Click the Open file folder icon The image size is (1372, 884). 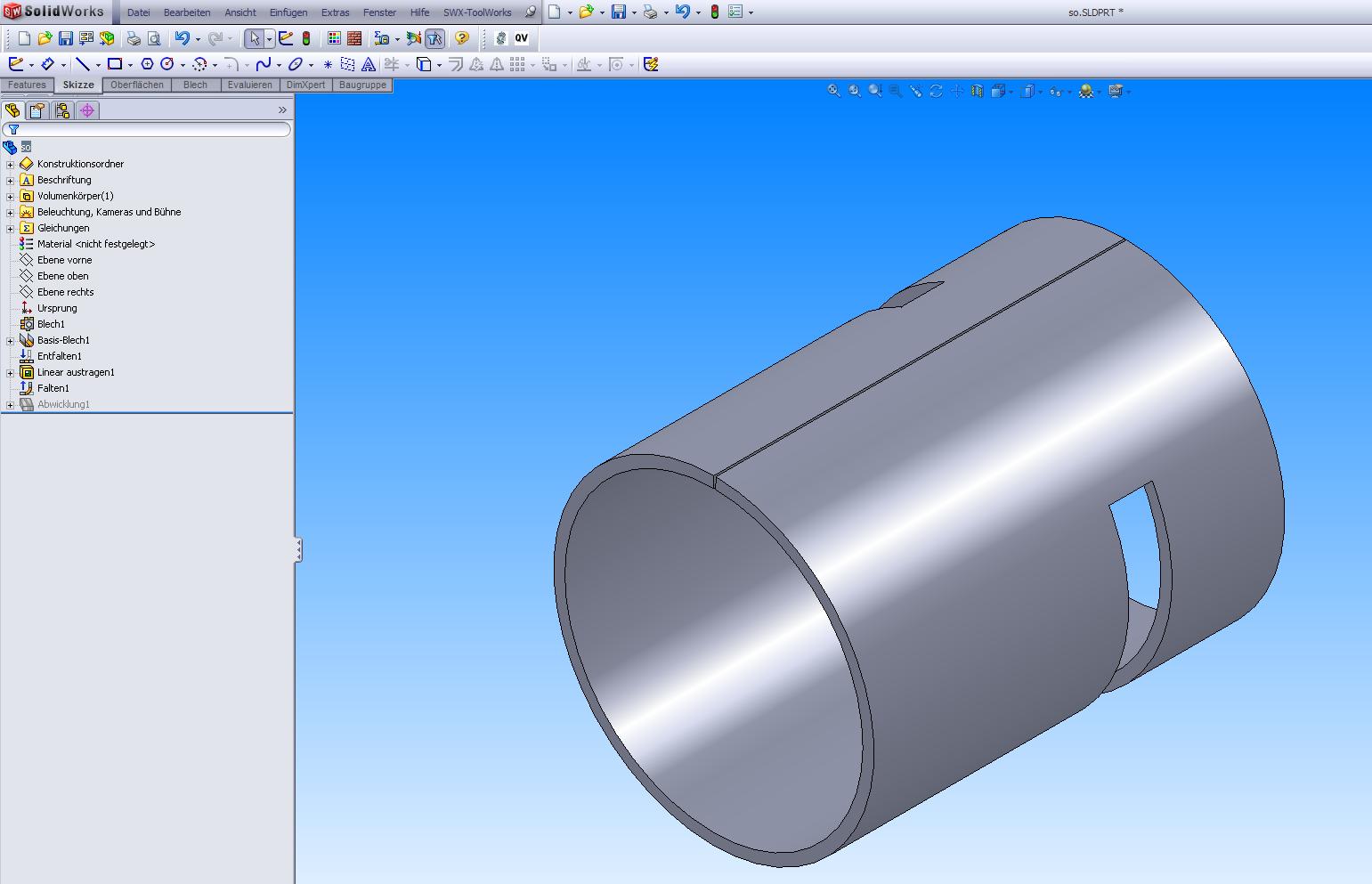[x=45, y=38]
